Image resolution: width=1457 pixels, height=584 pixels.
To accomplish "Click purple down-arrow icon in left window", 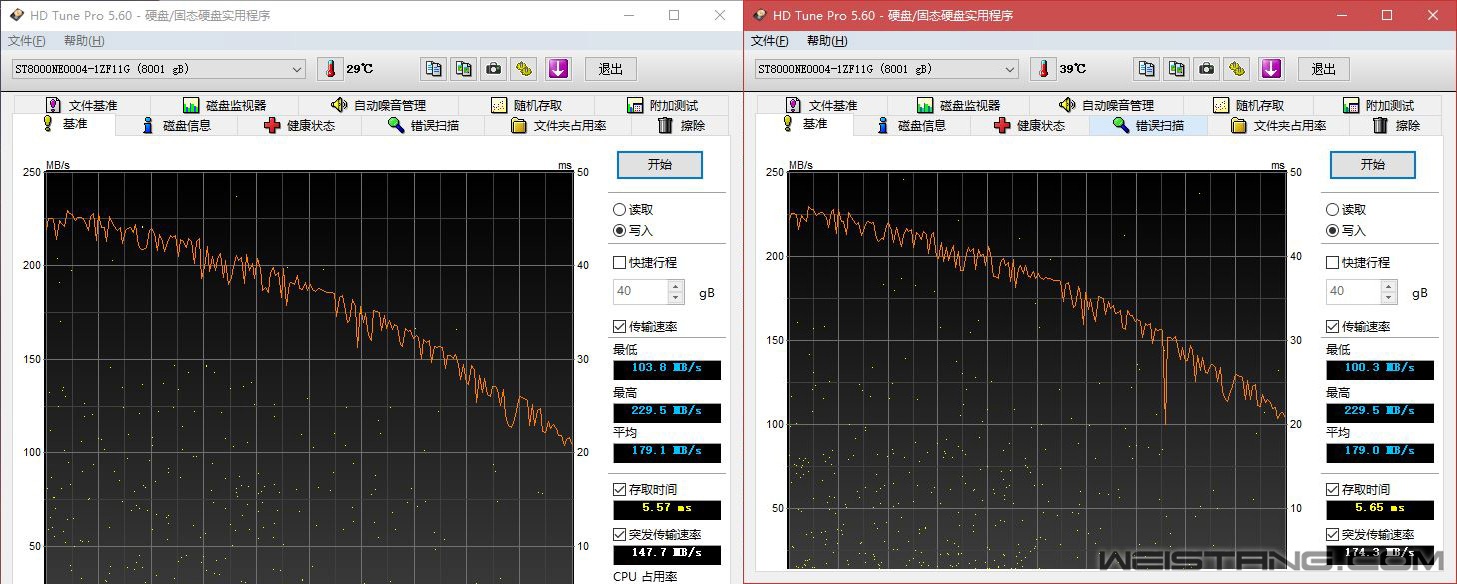I will pyautogui.click(x=557, y=69).
